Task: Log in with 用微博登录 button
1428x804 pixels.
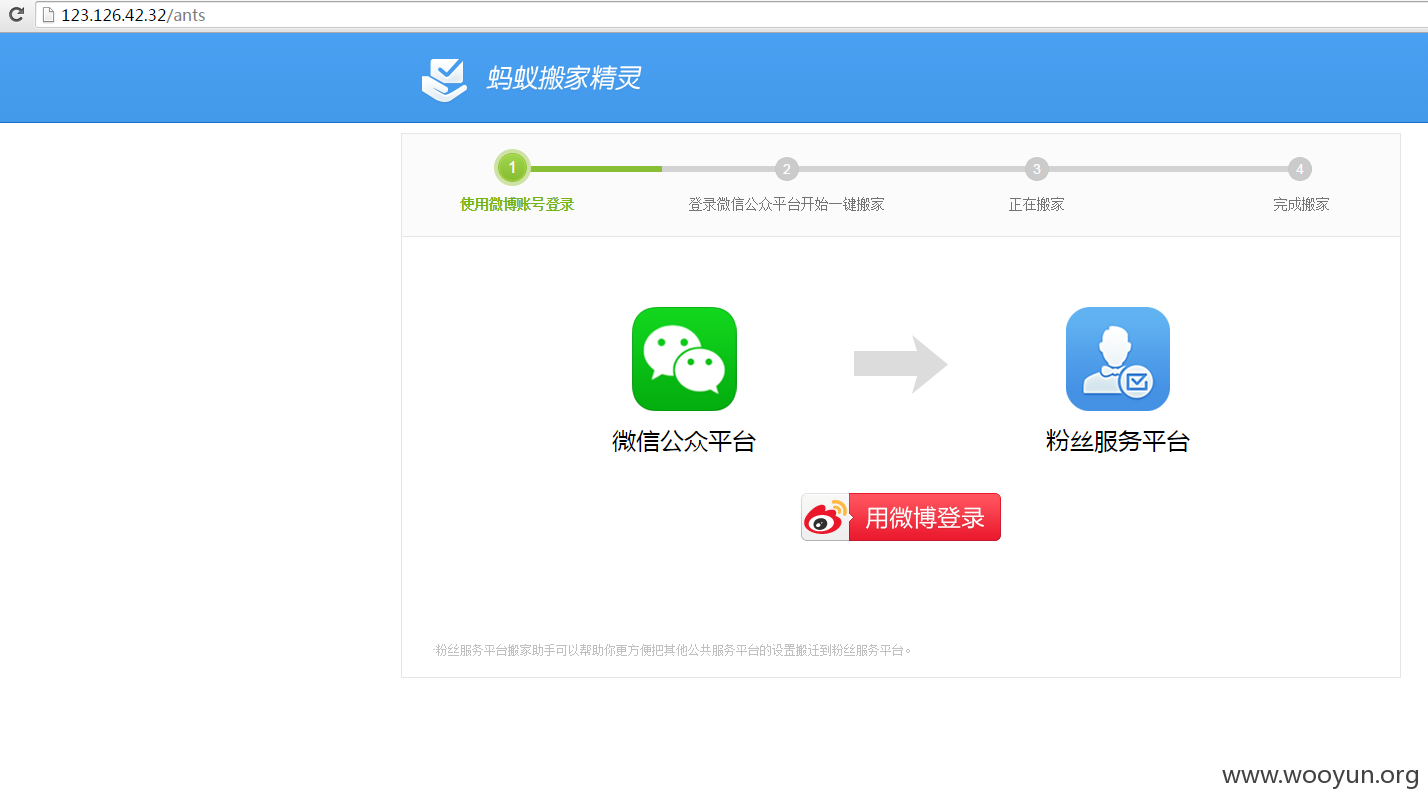Action: click(901, 517)
